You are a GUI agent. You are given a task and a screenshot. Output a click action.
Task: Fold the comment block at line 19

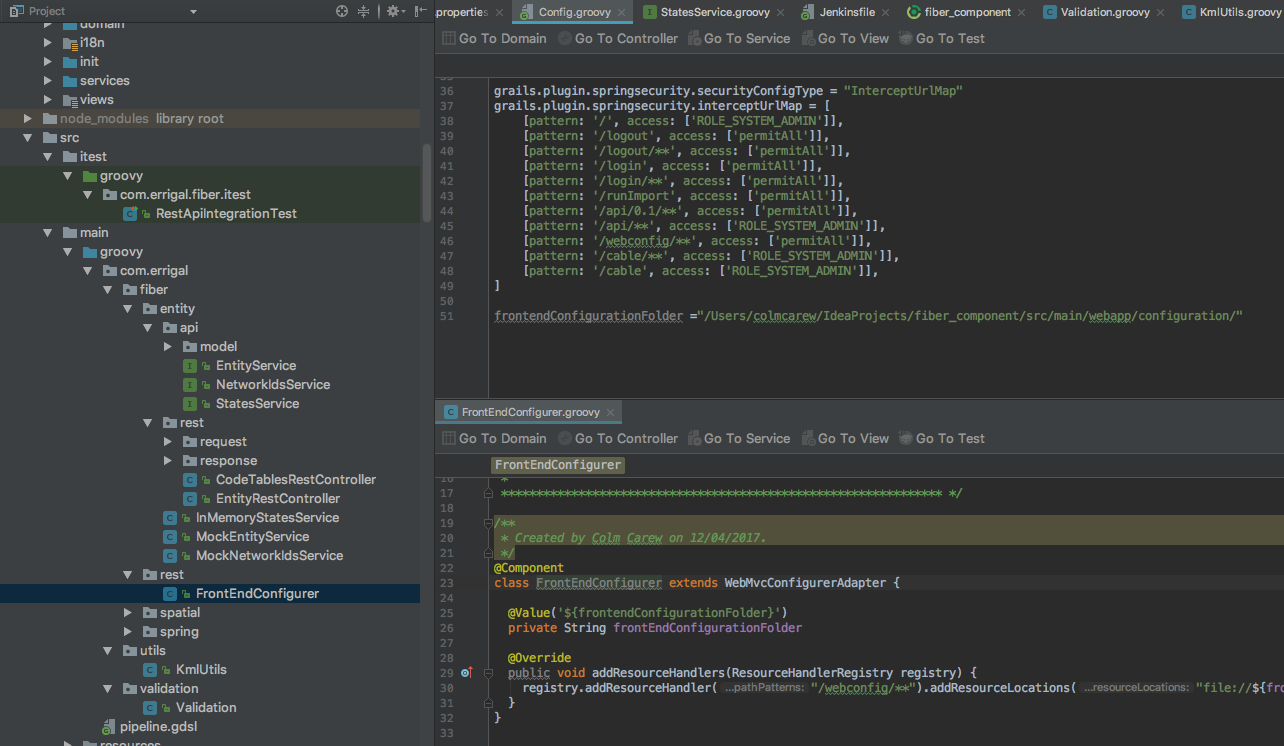click(488, 523)
